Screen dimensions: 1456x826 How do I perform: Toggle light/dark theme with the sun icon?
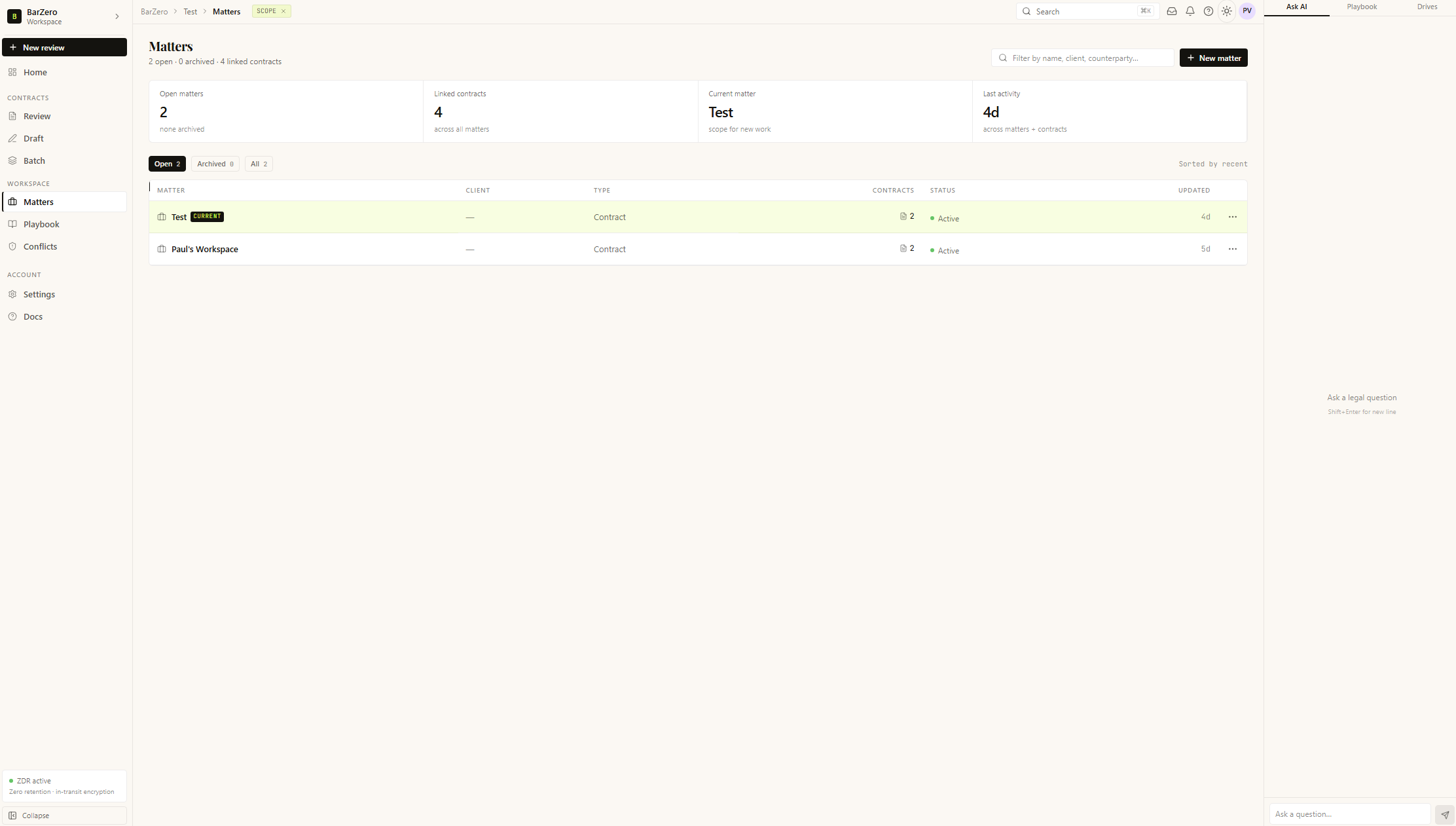[1227, 11]
